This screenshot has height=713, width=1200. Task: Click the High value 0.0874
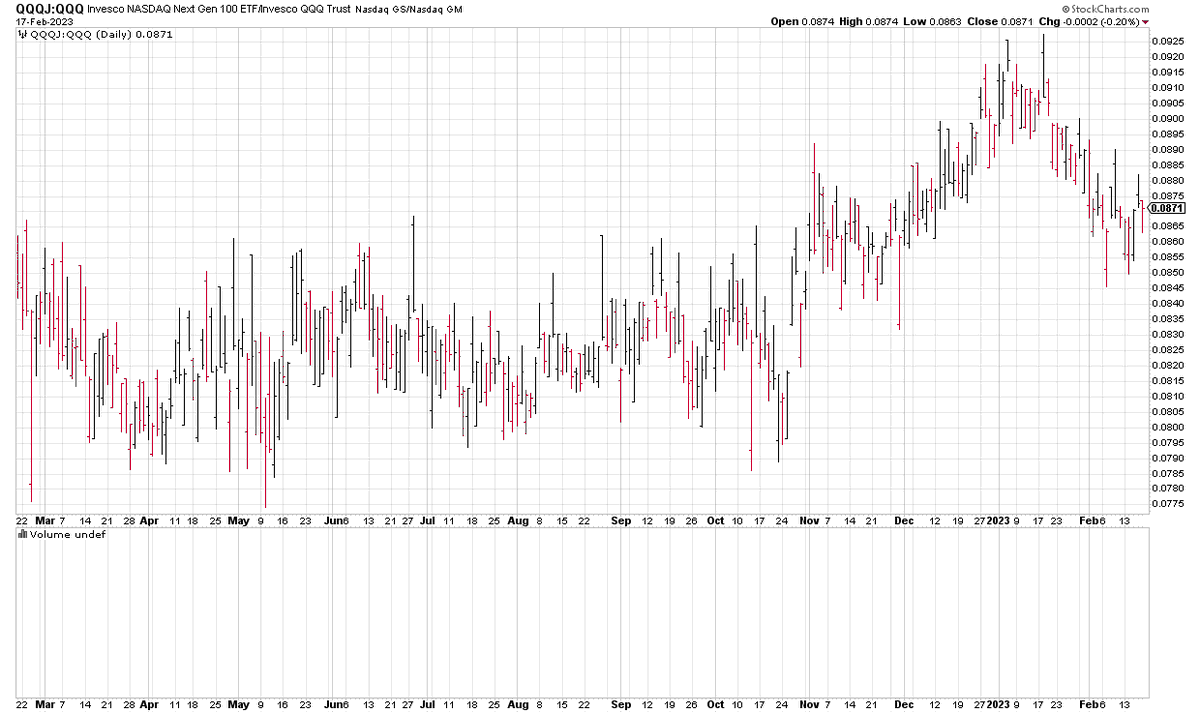pyautogui.click(x=884, y=22)
